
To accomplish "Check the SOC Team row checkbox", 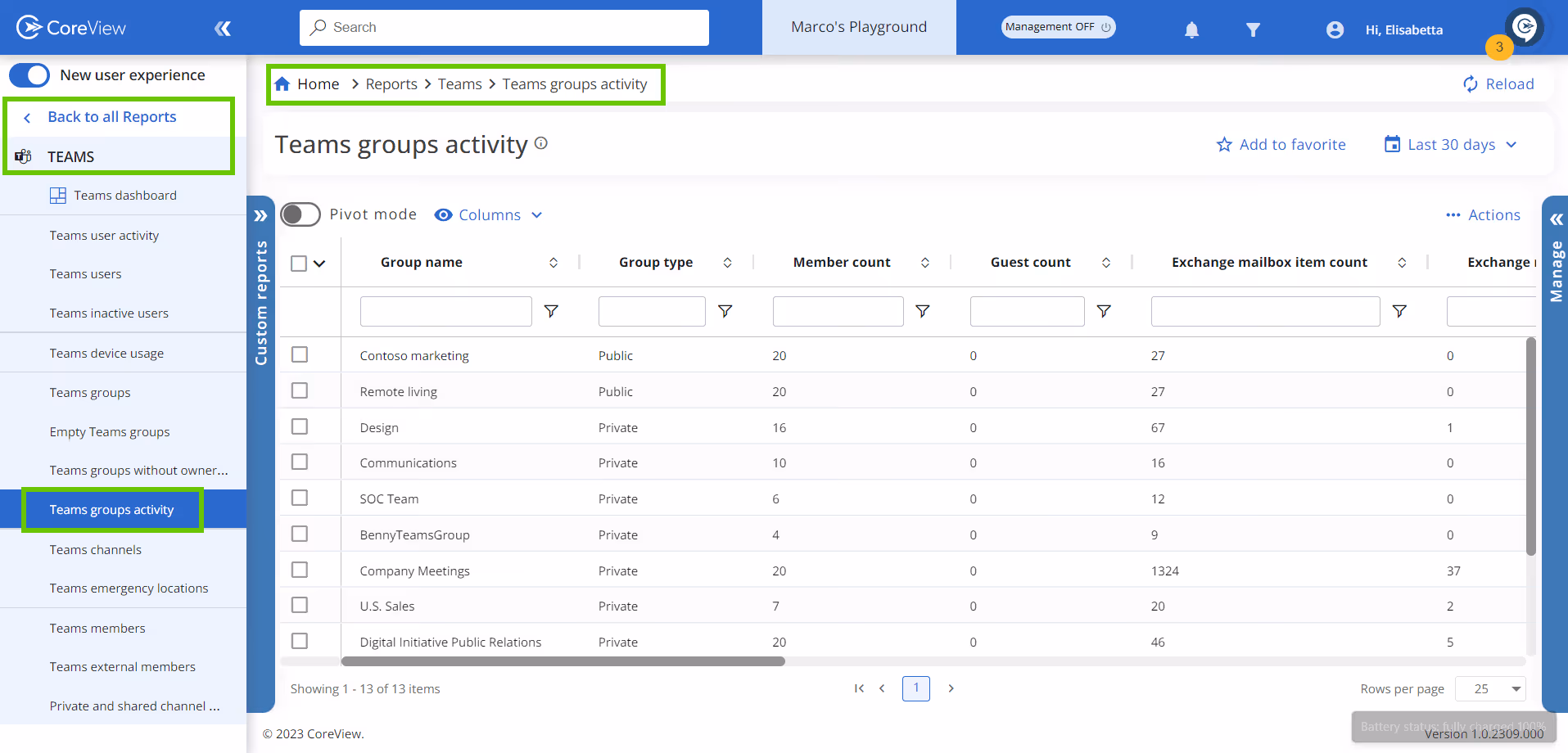I will [300, 498].
